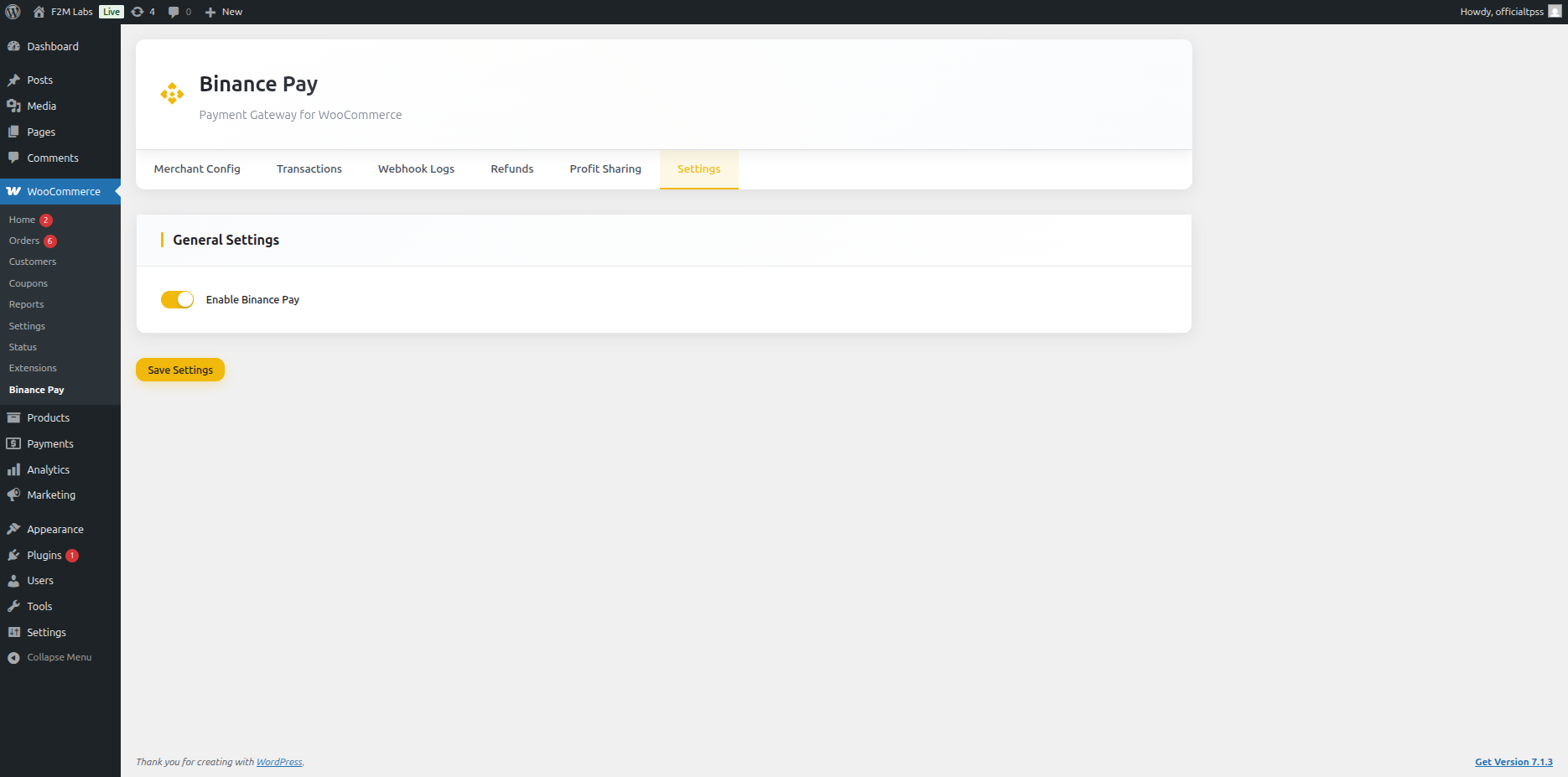This screenshot has height=777, width=1568.
Task: Open the updates icon showing 4
Action: pyautogui.click(x=138, y=12)
